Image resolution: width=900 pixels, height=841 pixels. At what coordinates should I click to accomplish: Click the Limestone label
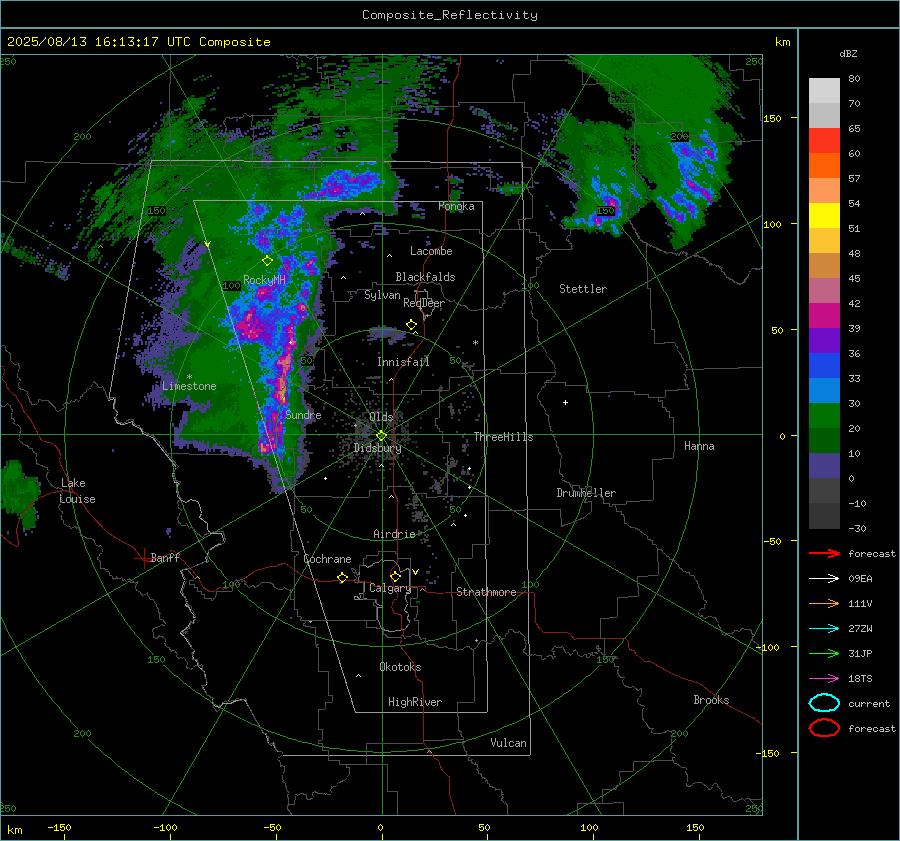[x=189, y=386]
